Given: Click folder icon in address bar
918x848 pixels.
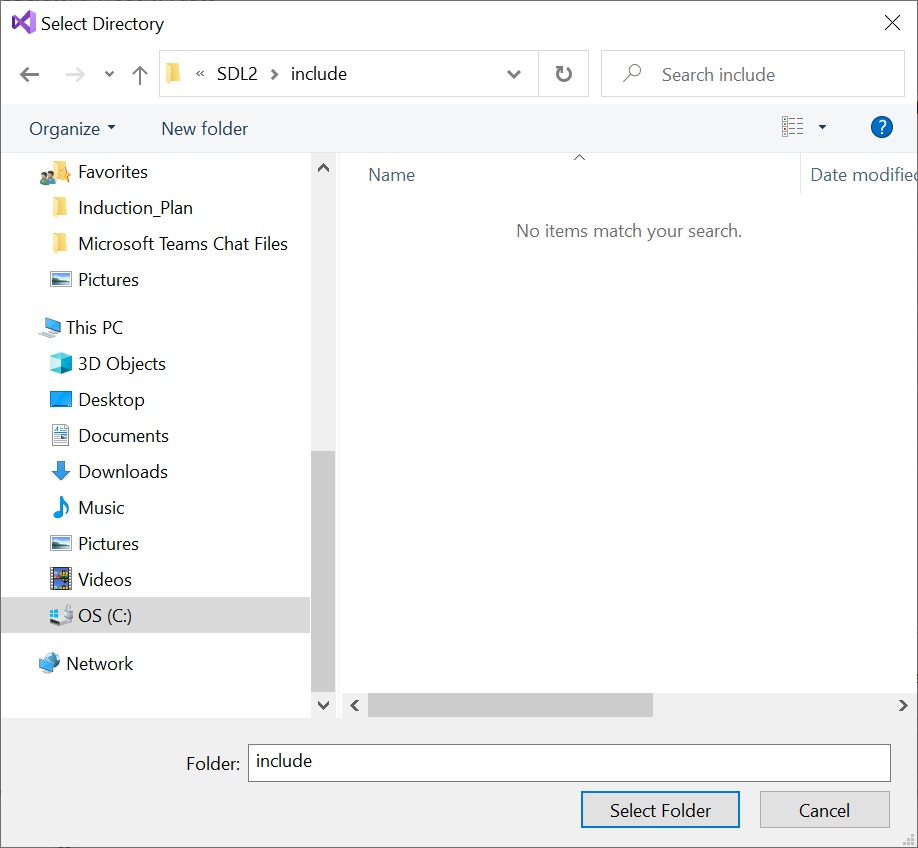Looking at the screenshot, I should [x=173, y=73].
